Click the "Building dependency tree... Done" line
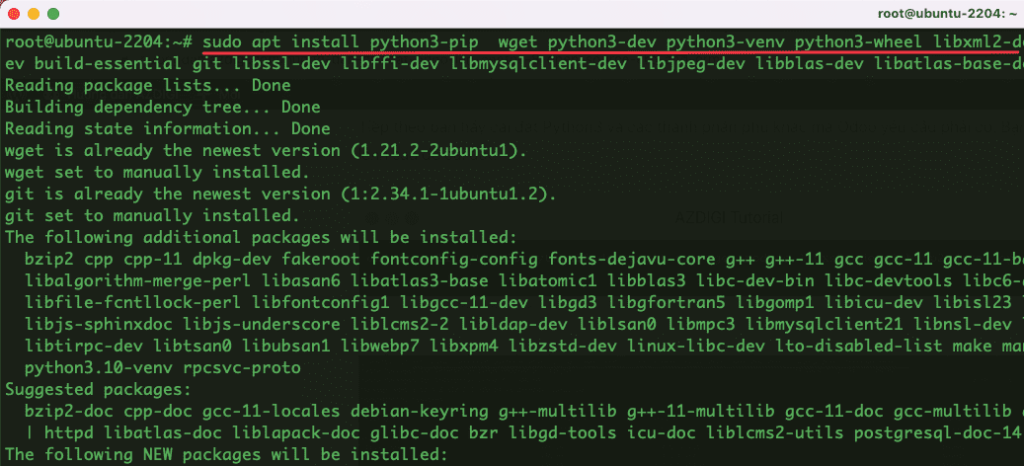 click(x=148, y=108)
